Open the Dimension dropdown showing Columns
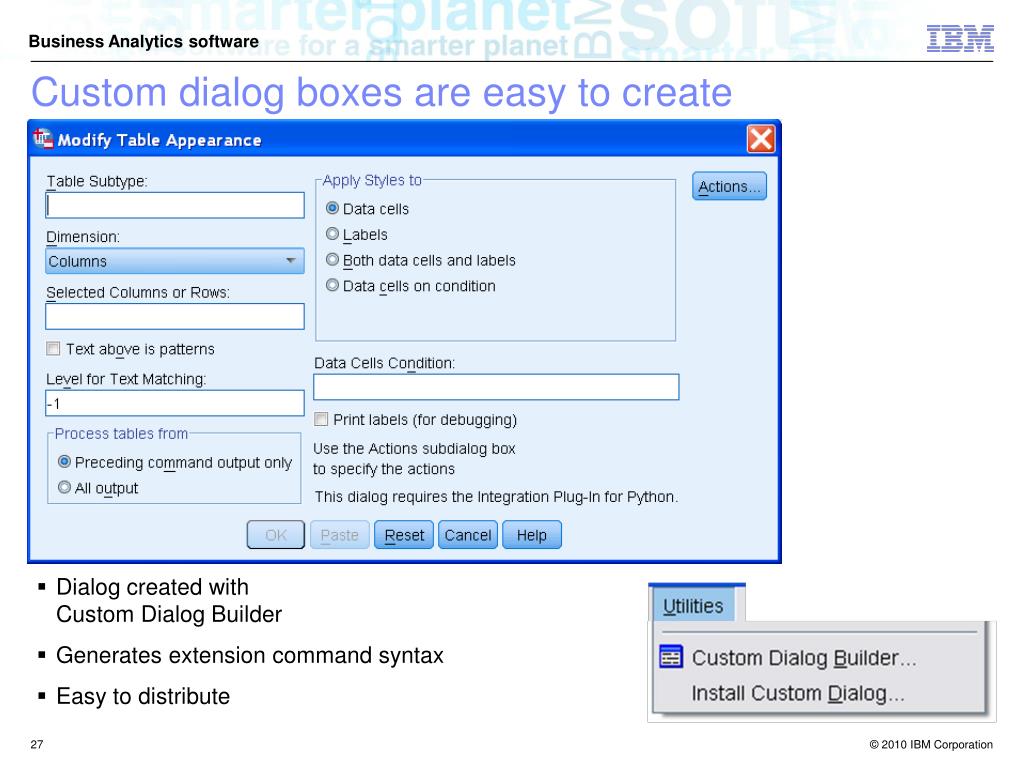1024x768 pixels. [x=175, y=261]
